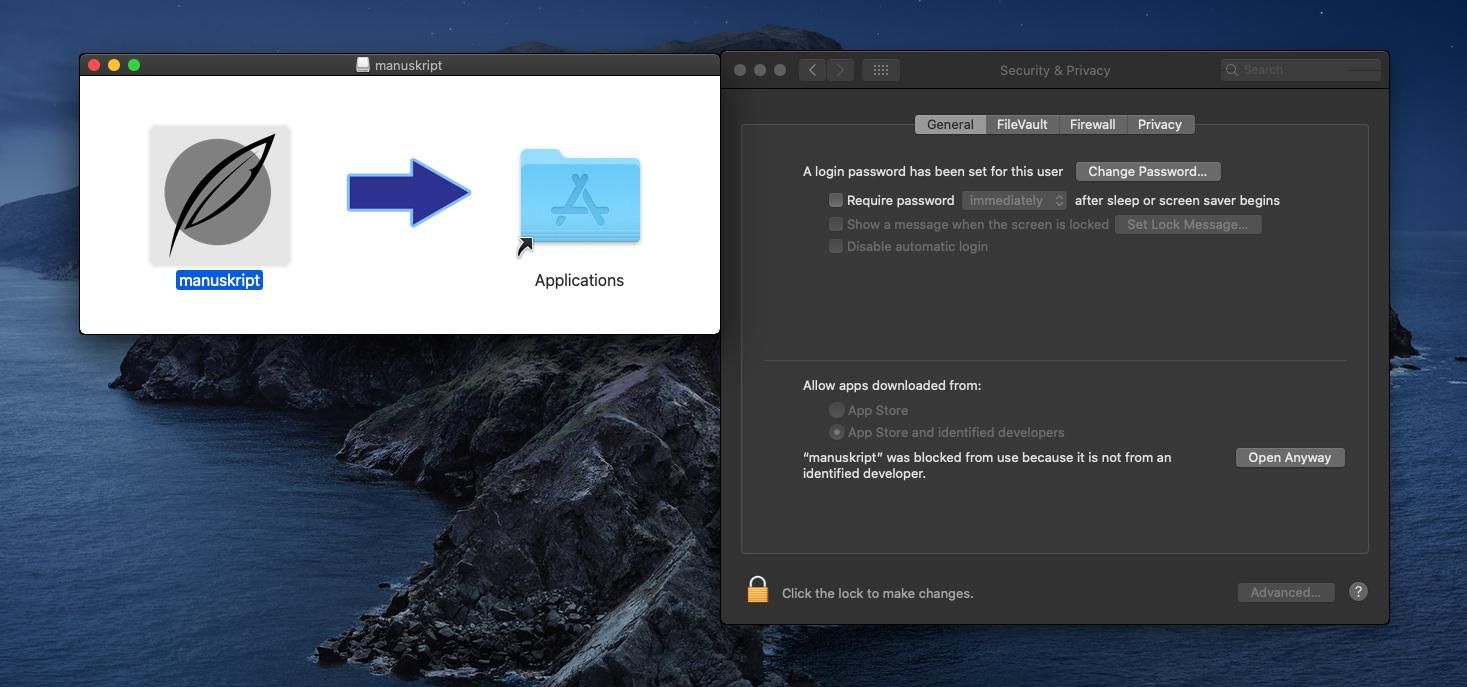Select the App Store radio button
1467x687 pixels.
[x=837, y=410]
